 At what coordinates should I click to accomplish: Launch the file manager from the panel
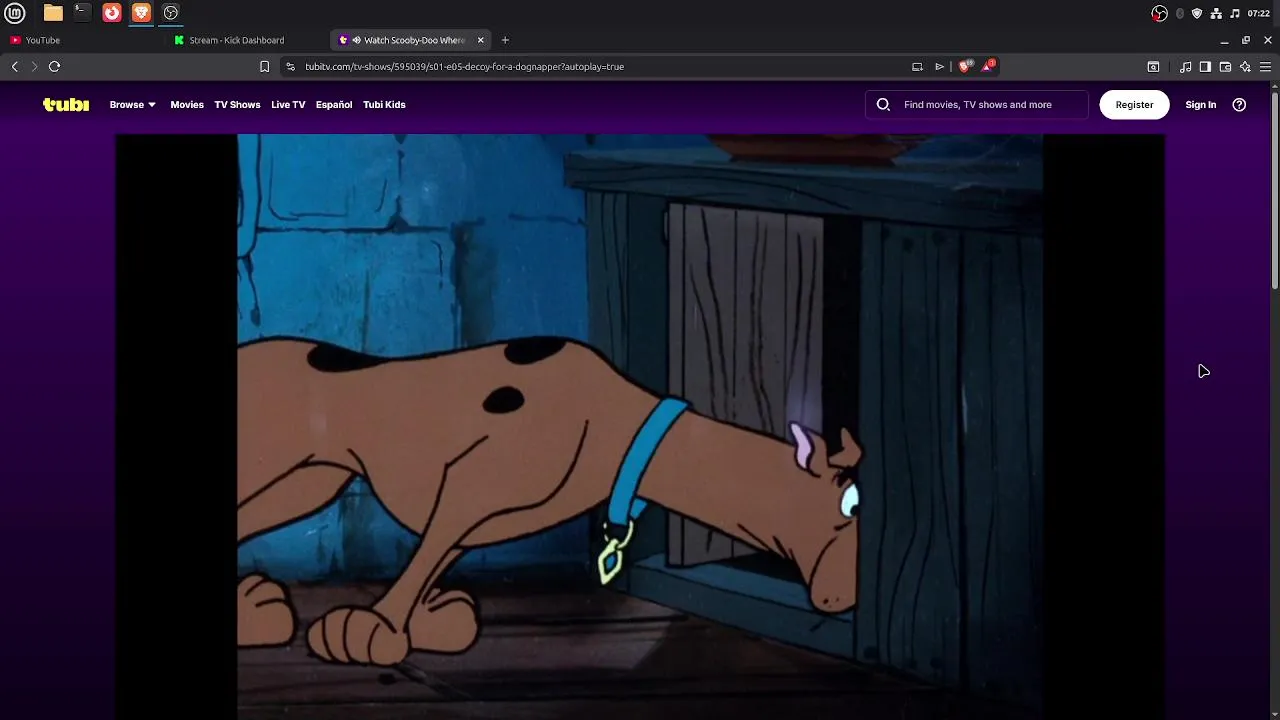(53, 13)
